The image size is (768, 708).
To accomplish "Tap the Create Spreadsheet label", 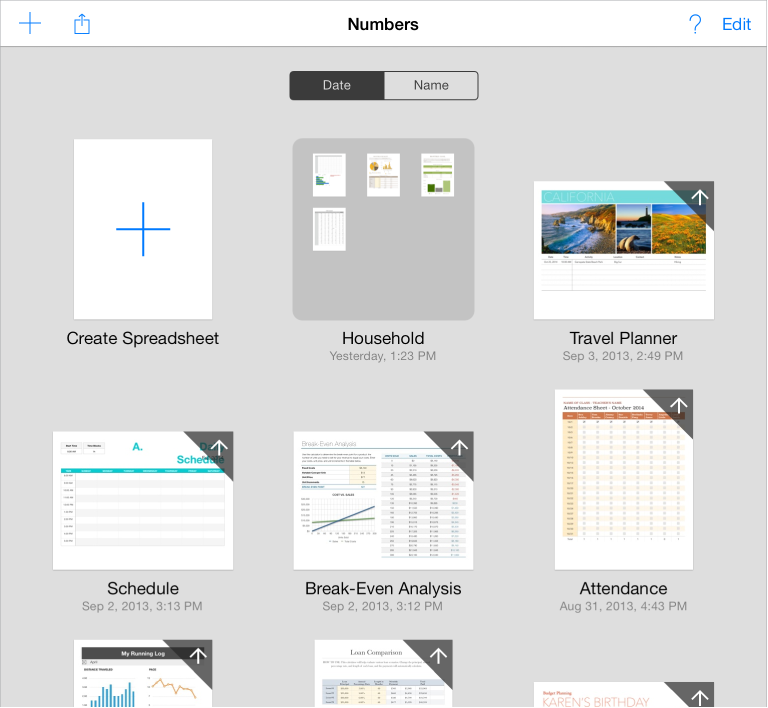I will coord(143,338).
